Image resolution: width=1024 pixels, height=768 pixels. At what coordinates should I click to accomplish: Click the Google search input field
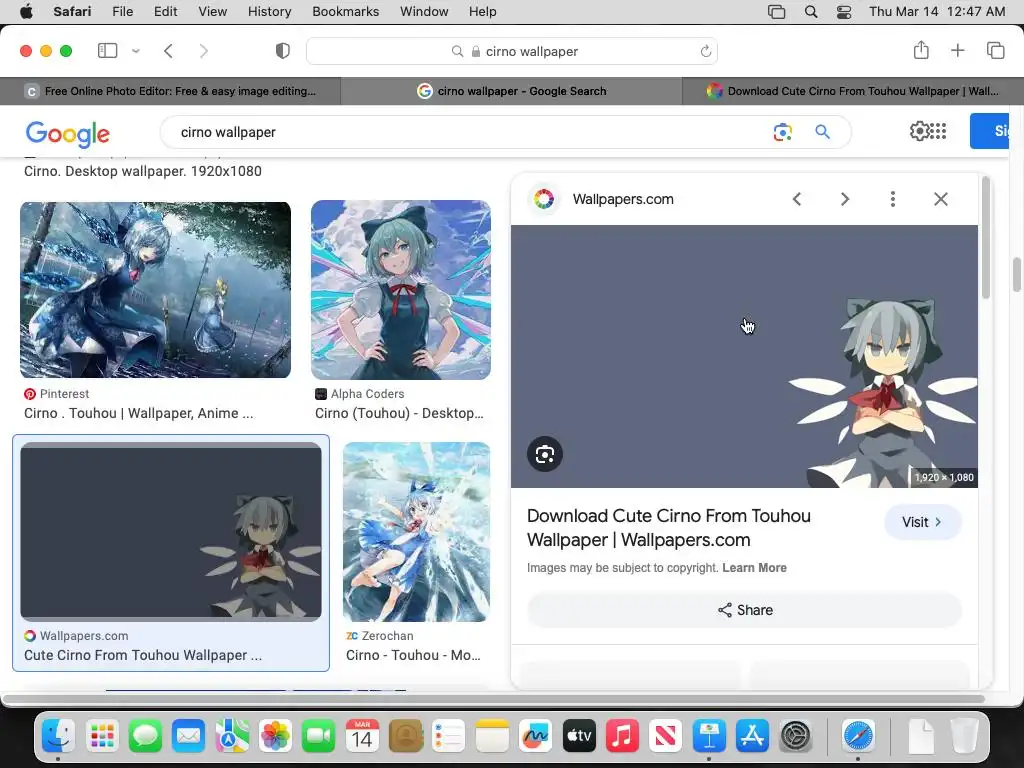click(x=470, y=132)
